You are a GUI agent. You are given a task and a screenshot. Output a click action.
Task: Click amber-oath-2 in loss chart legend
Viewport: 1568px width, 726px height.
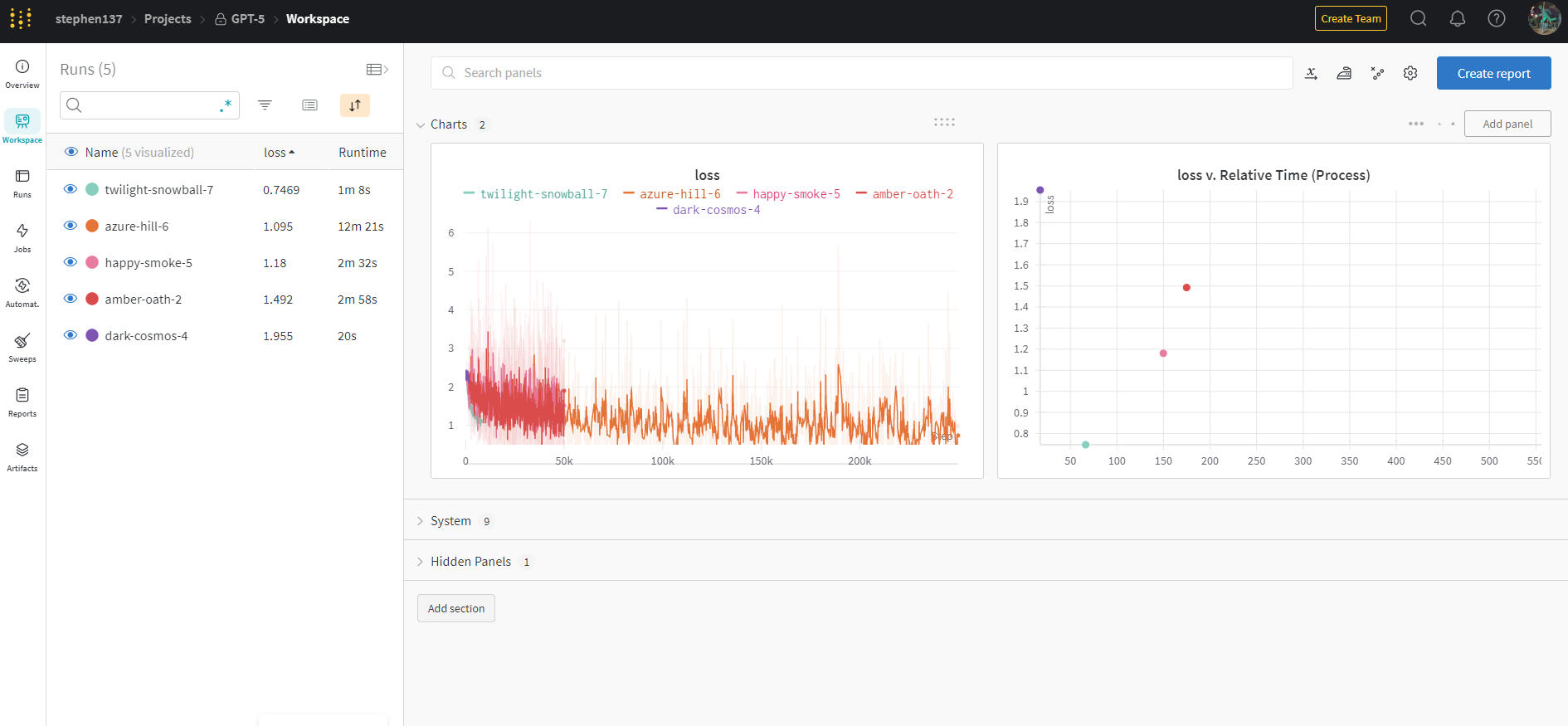pos(913,194)
